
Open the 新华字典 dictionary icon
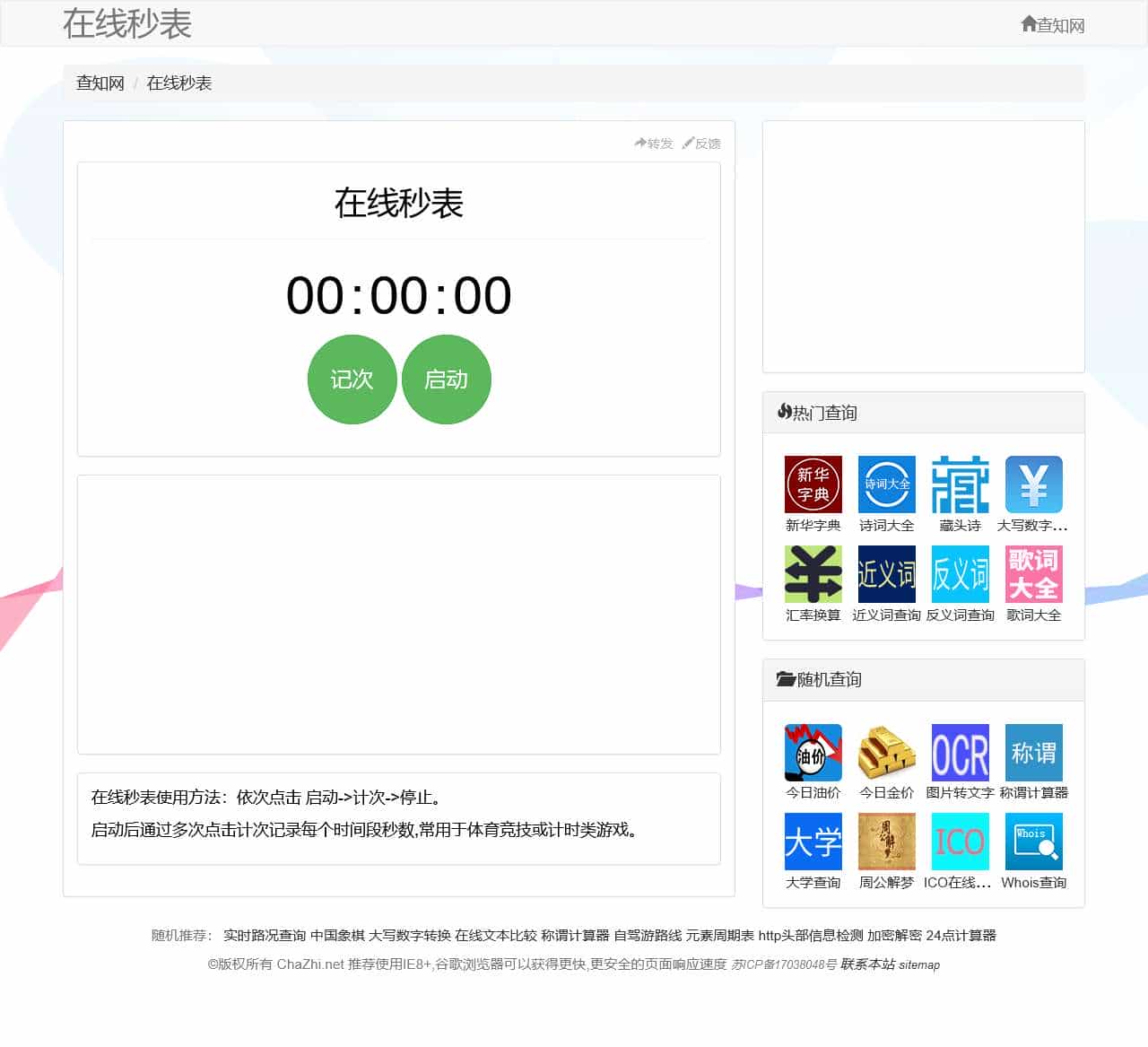click(812, 484)
